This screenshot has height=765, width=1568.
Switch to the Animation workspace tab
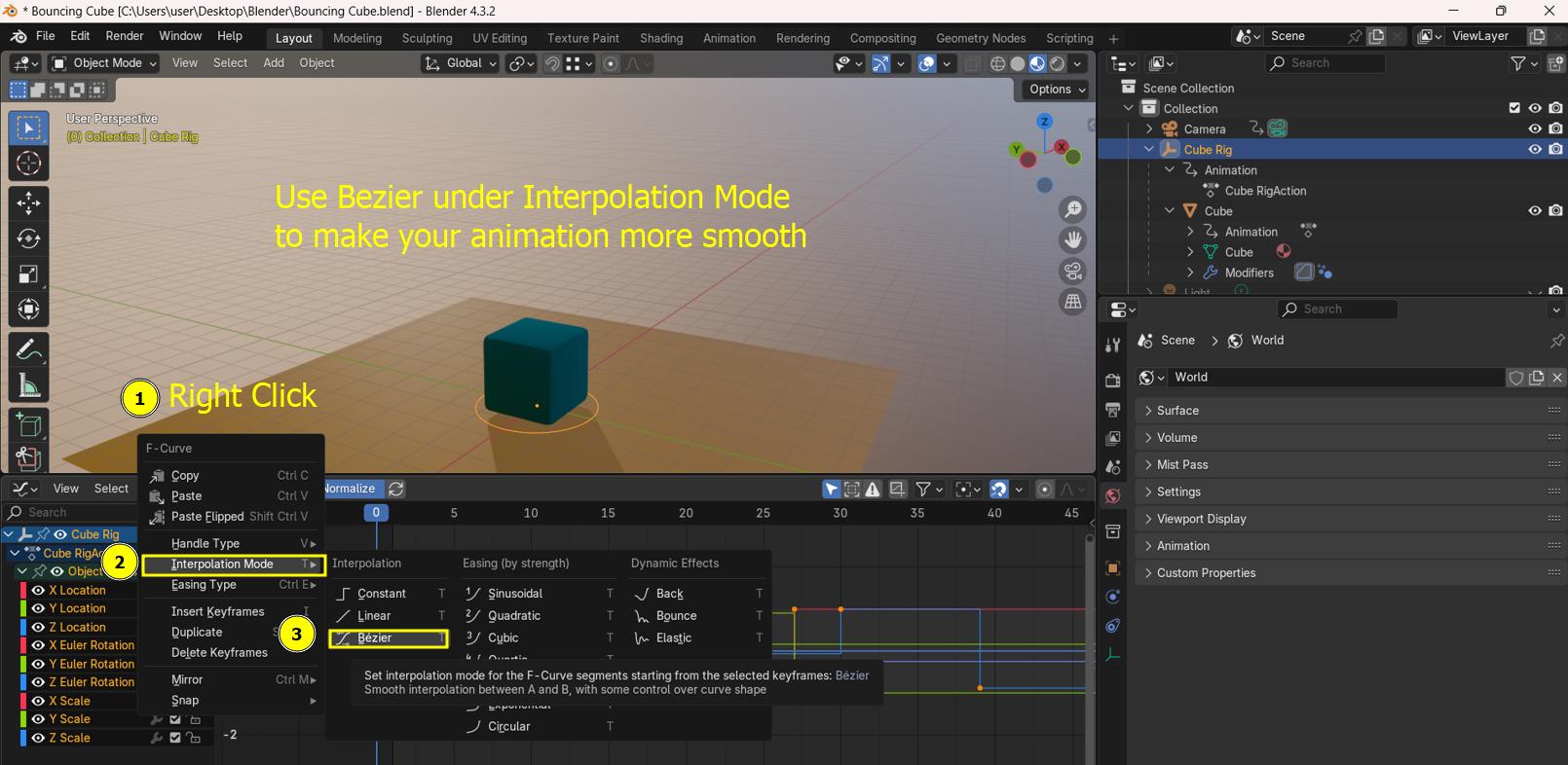click(x=729, y=38)
